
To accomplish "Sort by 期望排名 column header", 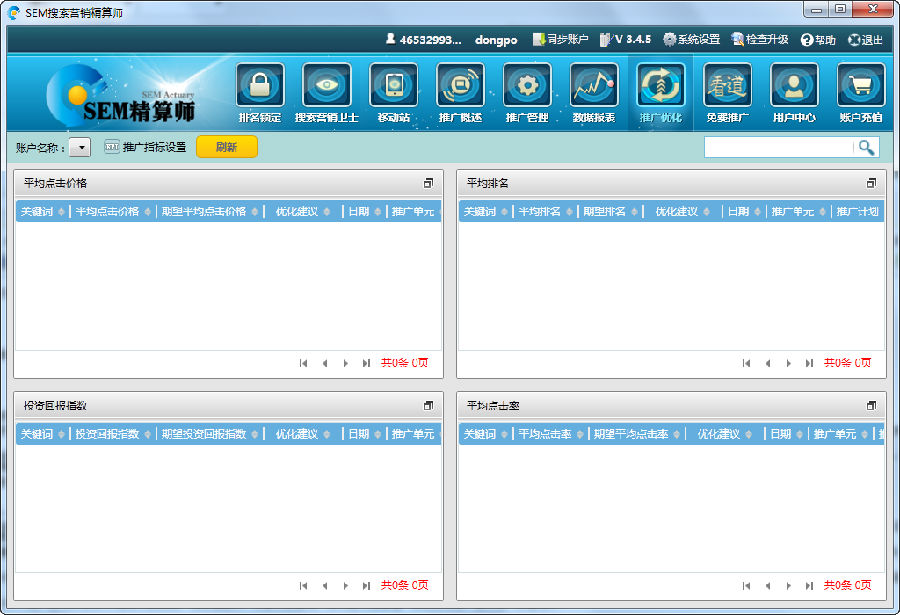I will [x=610, y=211].
